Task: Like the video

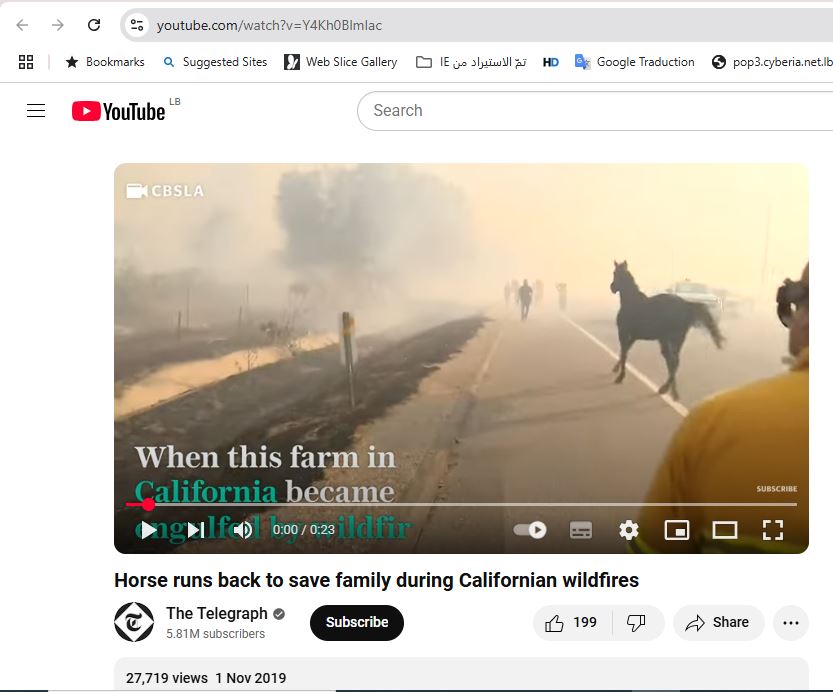Action: point(570,622)
